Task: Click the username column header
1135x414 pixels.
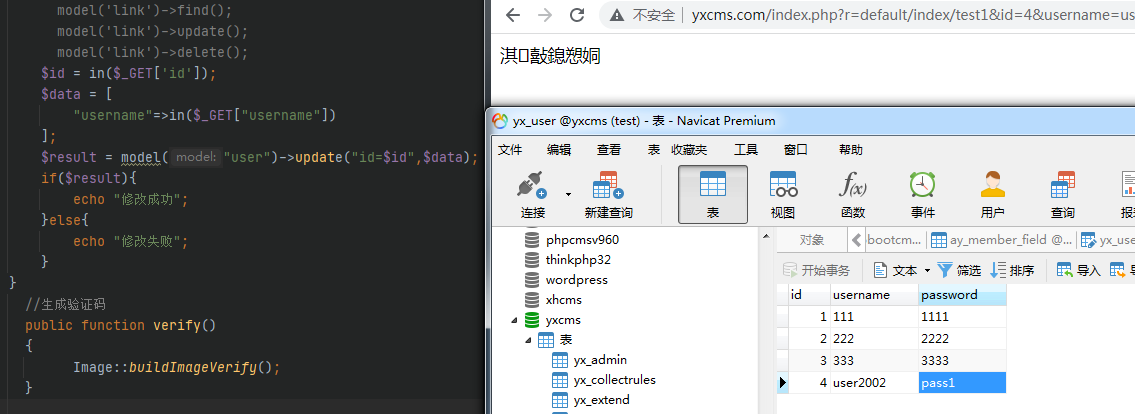Action: (874, 295)
